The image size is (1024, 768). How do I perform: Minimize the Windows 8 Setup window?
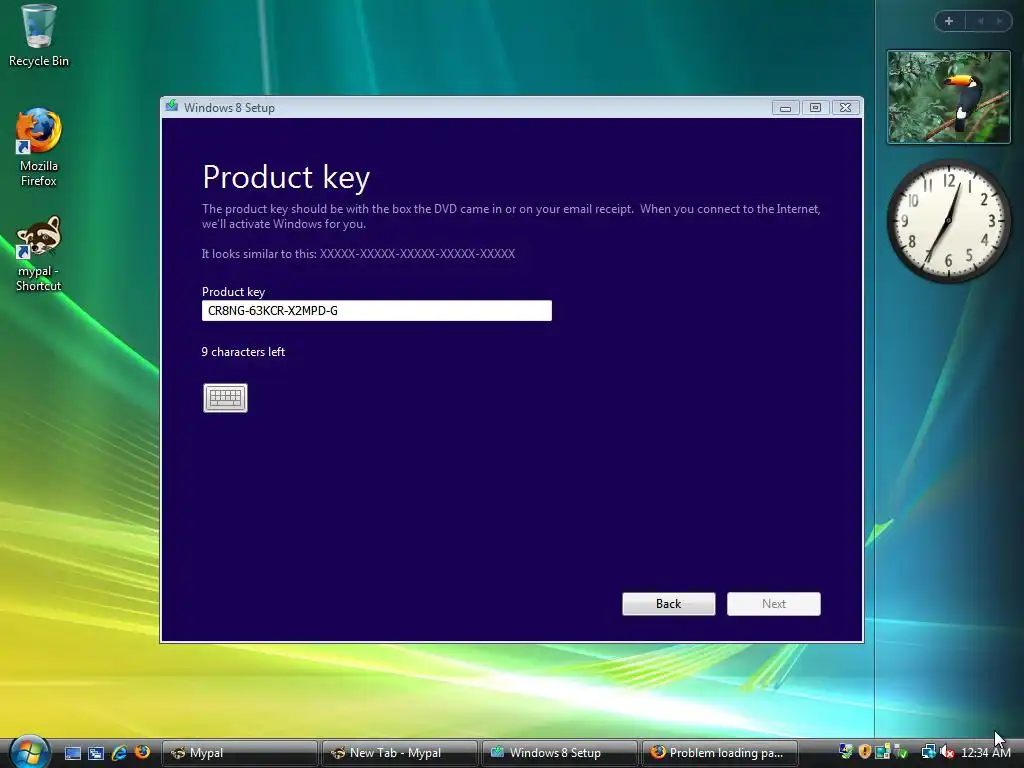point(786,108)
